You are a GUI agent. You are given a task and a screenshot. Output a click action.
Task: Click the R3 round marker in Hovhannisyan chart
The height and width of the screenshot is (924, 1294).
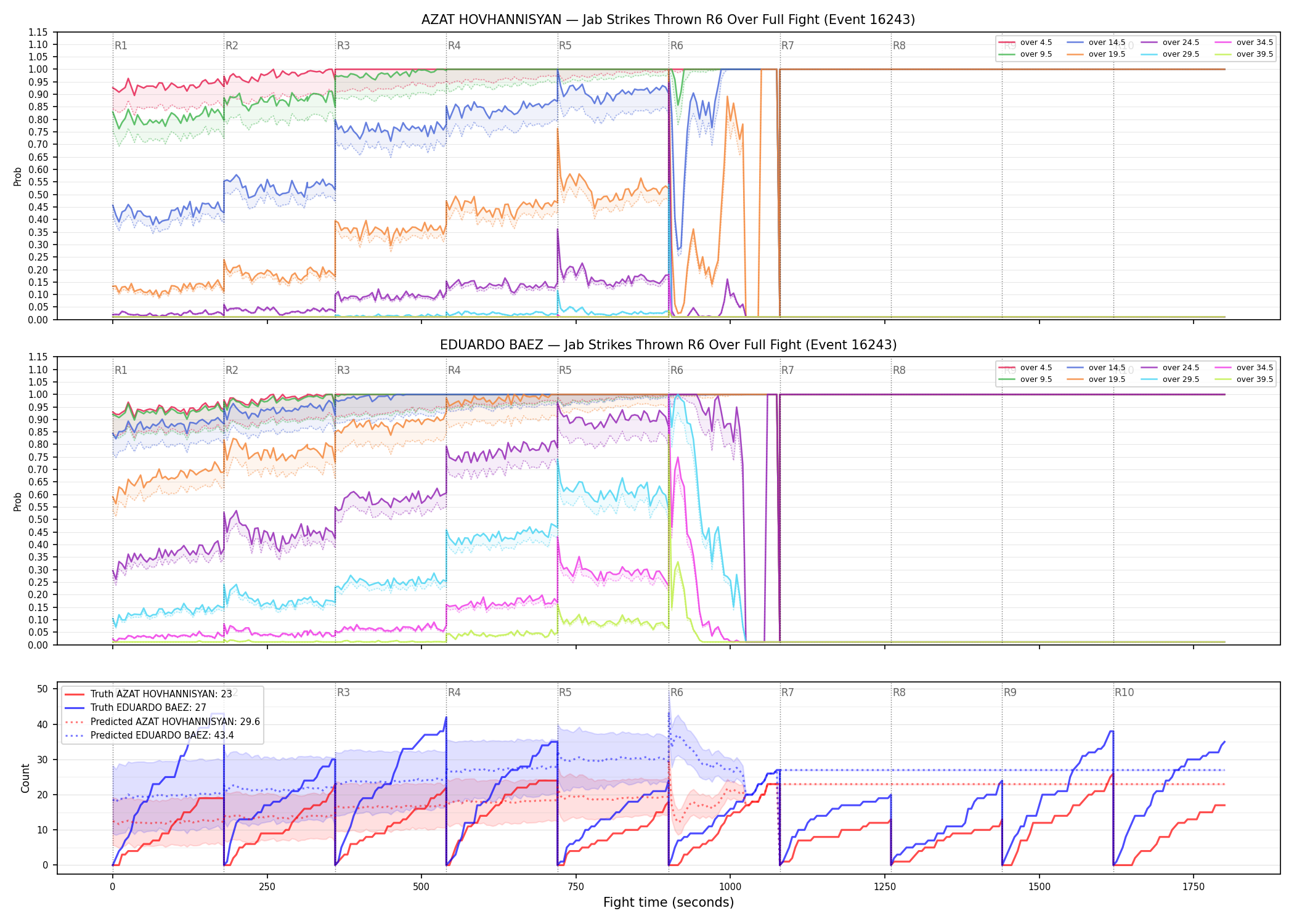pos(343,46)
